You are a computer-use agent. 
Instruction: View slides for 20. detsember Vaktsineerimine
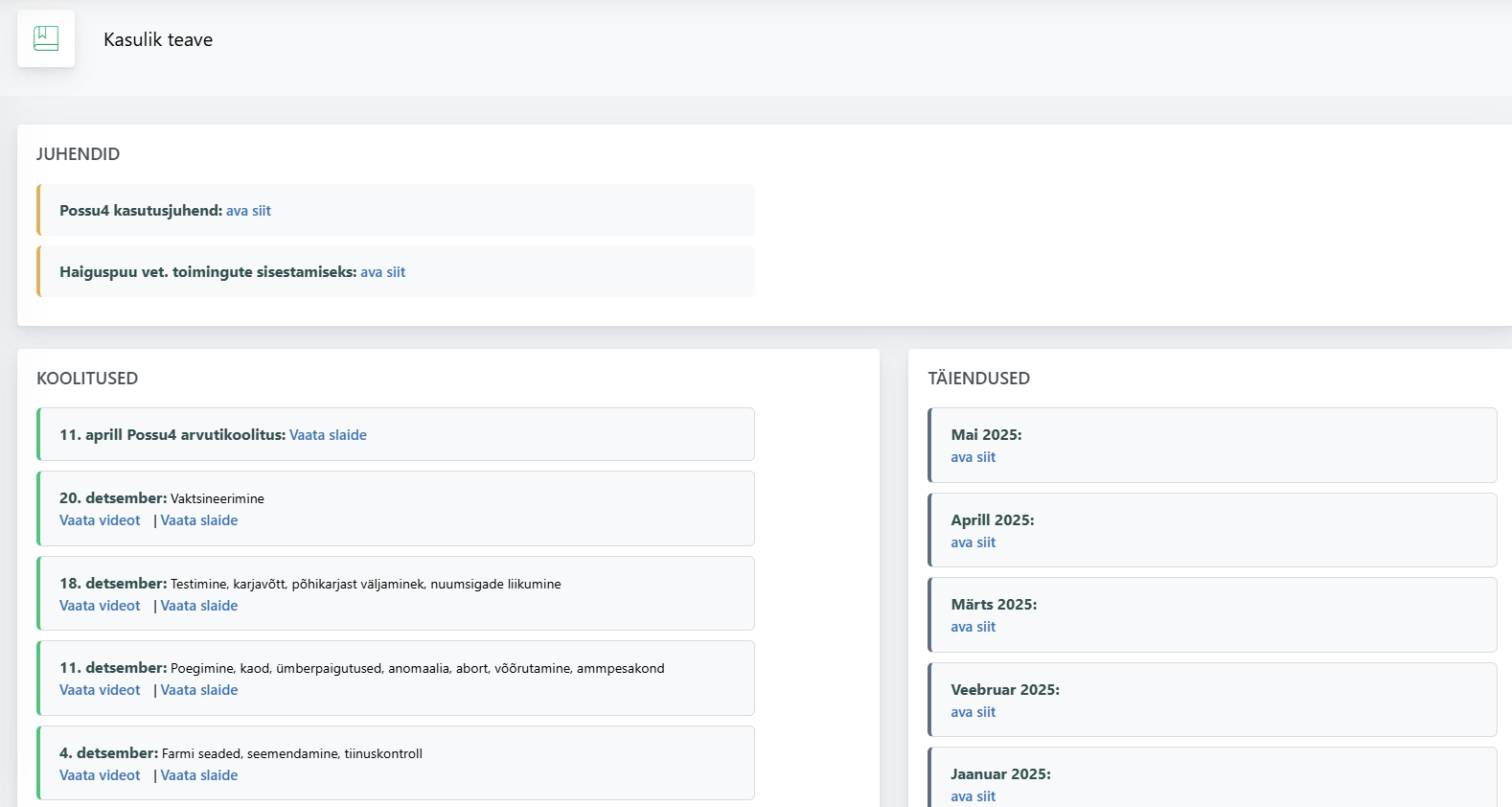click(199, 520)
